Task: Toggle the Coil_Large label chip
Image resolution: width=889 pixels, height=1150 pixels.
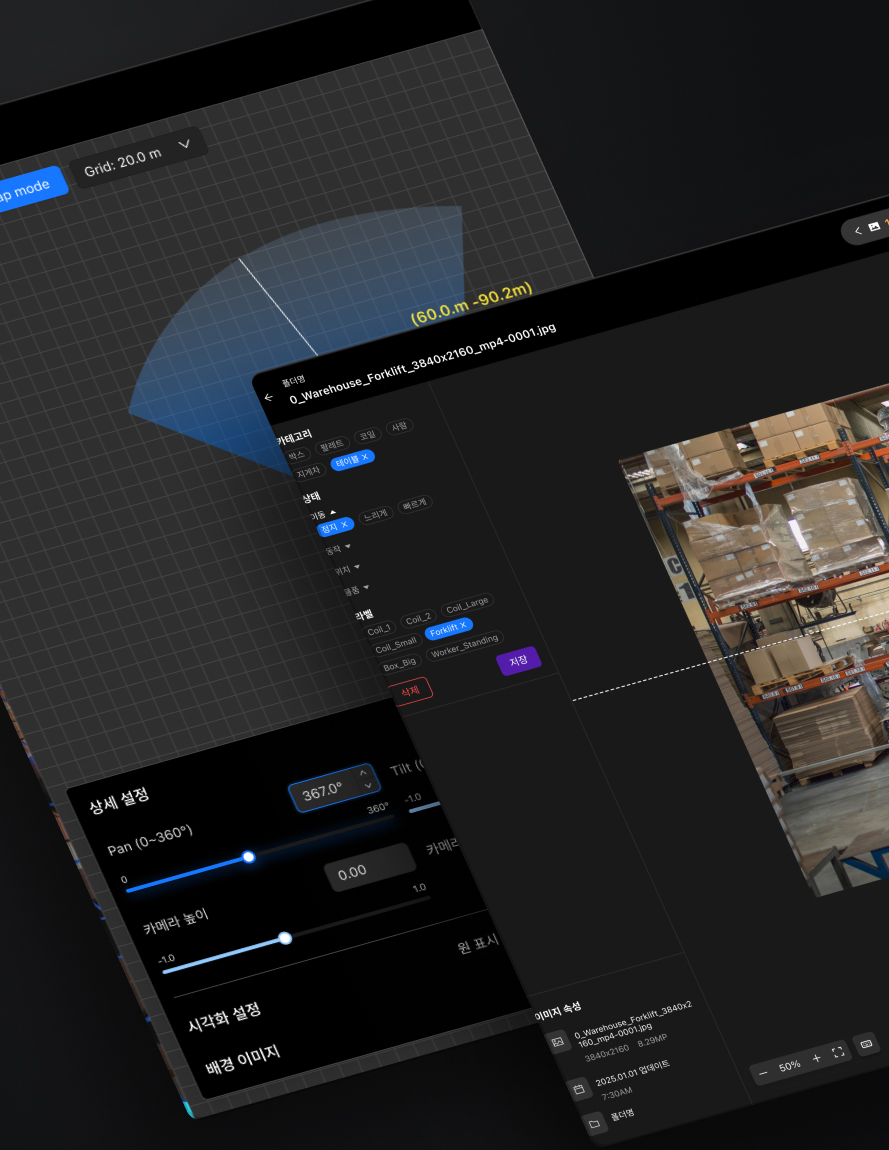Action: (467, 605)
